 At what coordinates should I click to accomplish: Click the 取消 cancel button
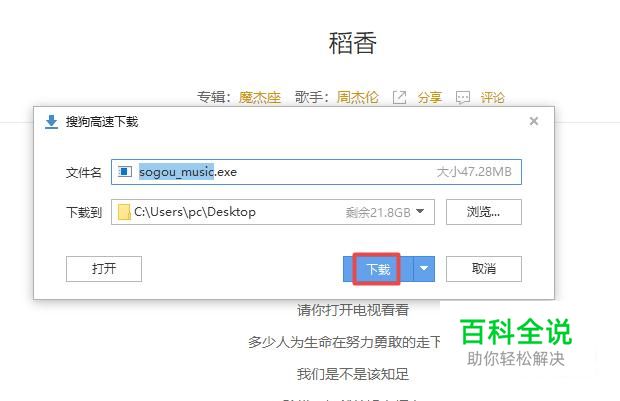click(484, 269)
